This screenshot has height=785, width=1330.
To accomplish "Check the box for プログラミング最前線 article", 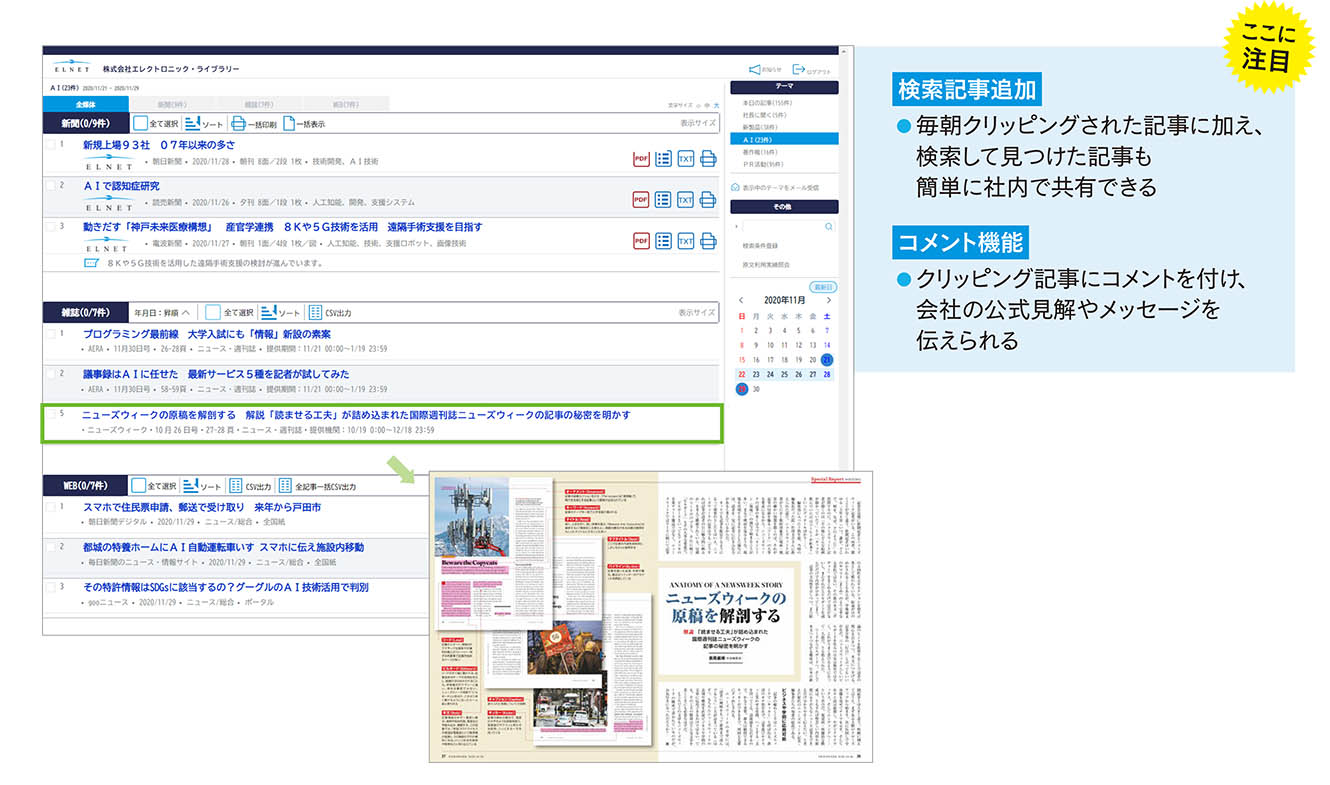I will tap(50, 334).
